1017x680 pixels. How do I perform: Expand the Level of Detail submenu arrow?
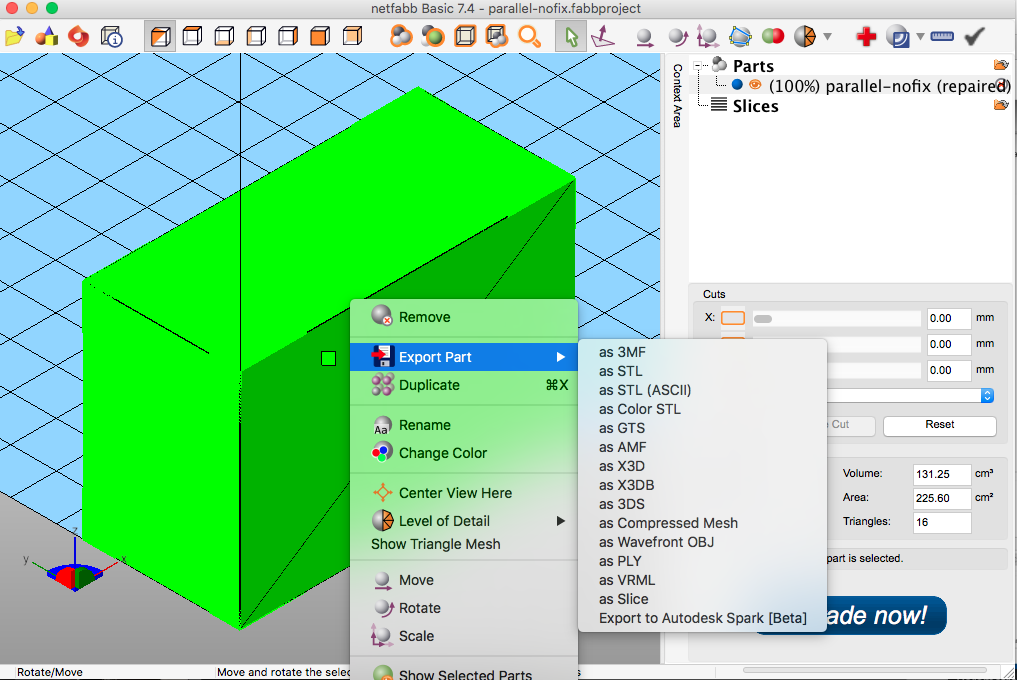[560, 521]
